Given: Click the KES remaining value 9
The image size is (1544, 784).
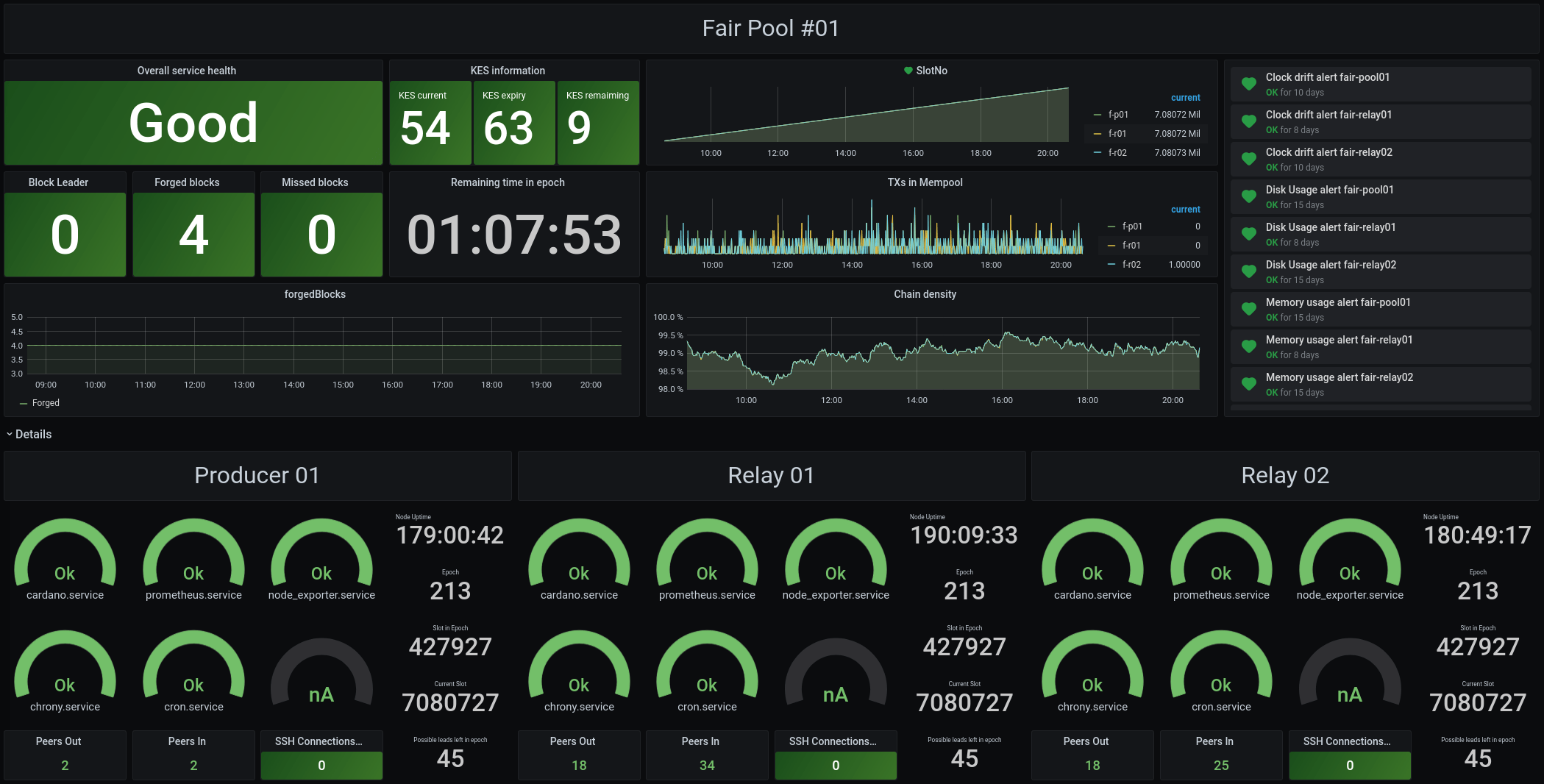Looking at the screenshot, I should click(580, 128).
